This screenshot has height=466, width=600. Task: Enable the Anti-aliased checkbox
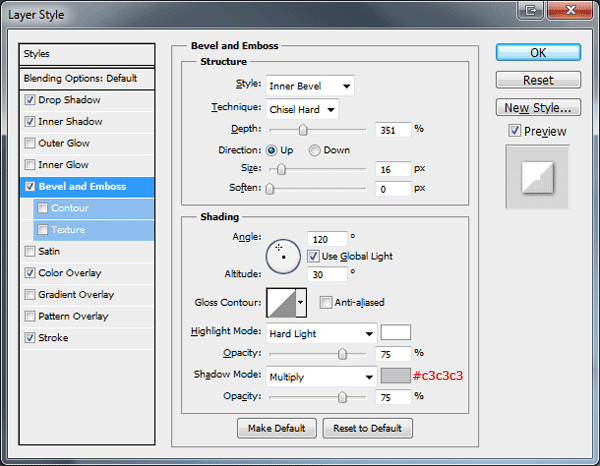(326, 302)
